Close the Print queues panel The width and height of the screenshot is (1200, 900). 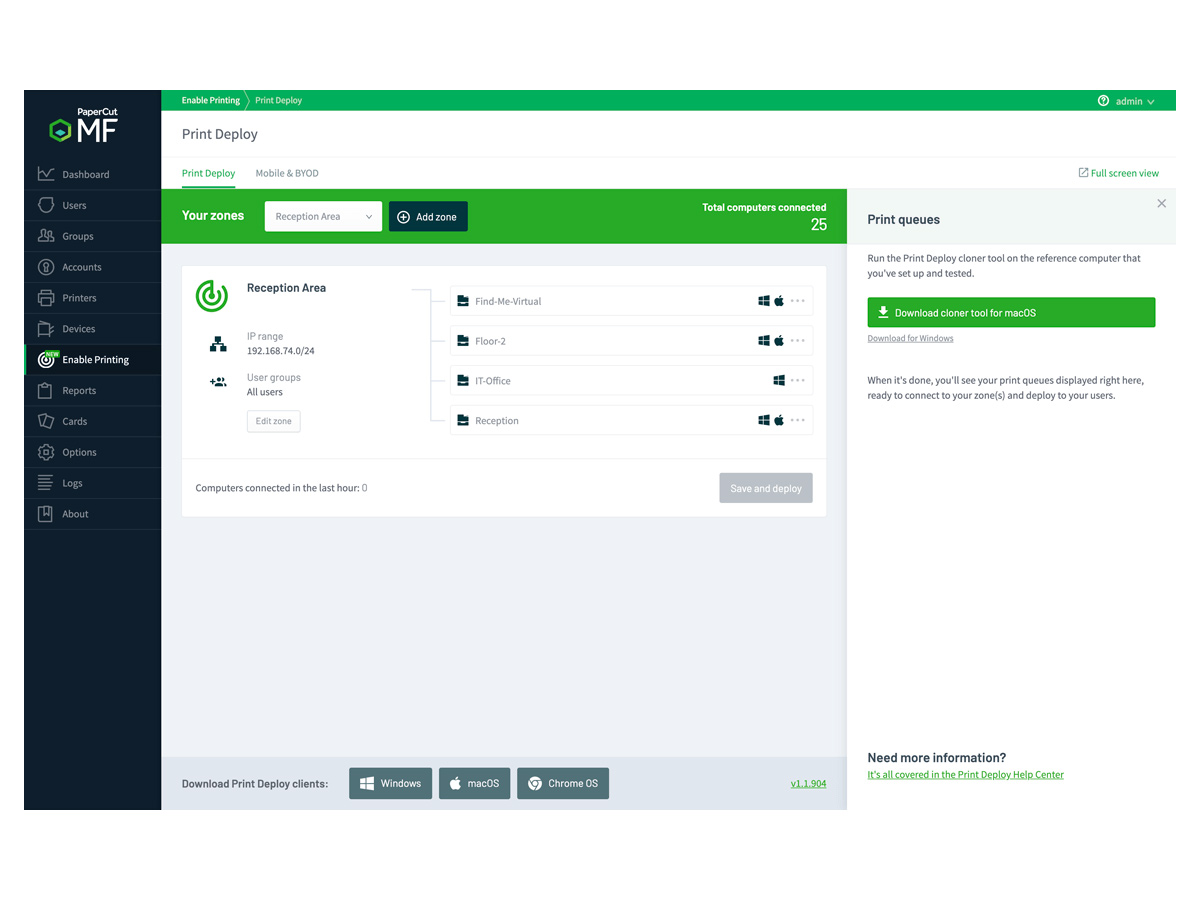click(x=1161, y=204)
